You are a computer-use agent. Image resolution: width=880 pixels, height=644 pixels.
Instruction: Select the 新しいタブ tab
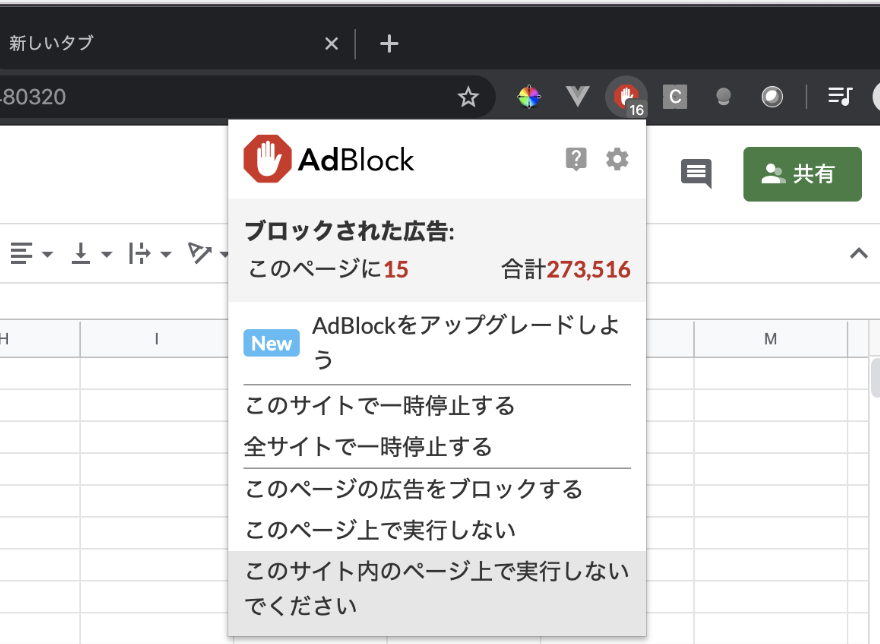point(168,43)
